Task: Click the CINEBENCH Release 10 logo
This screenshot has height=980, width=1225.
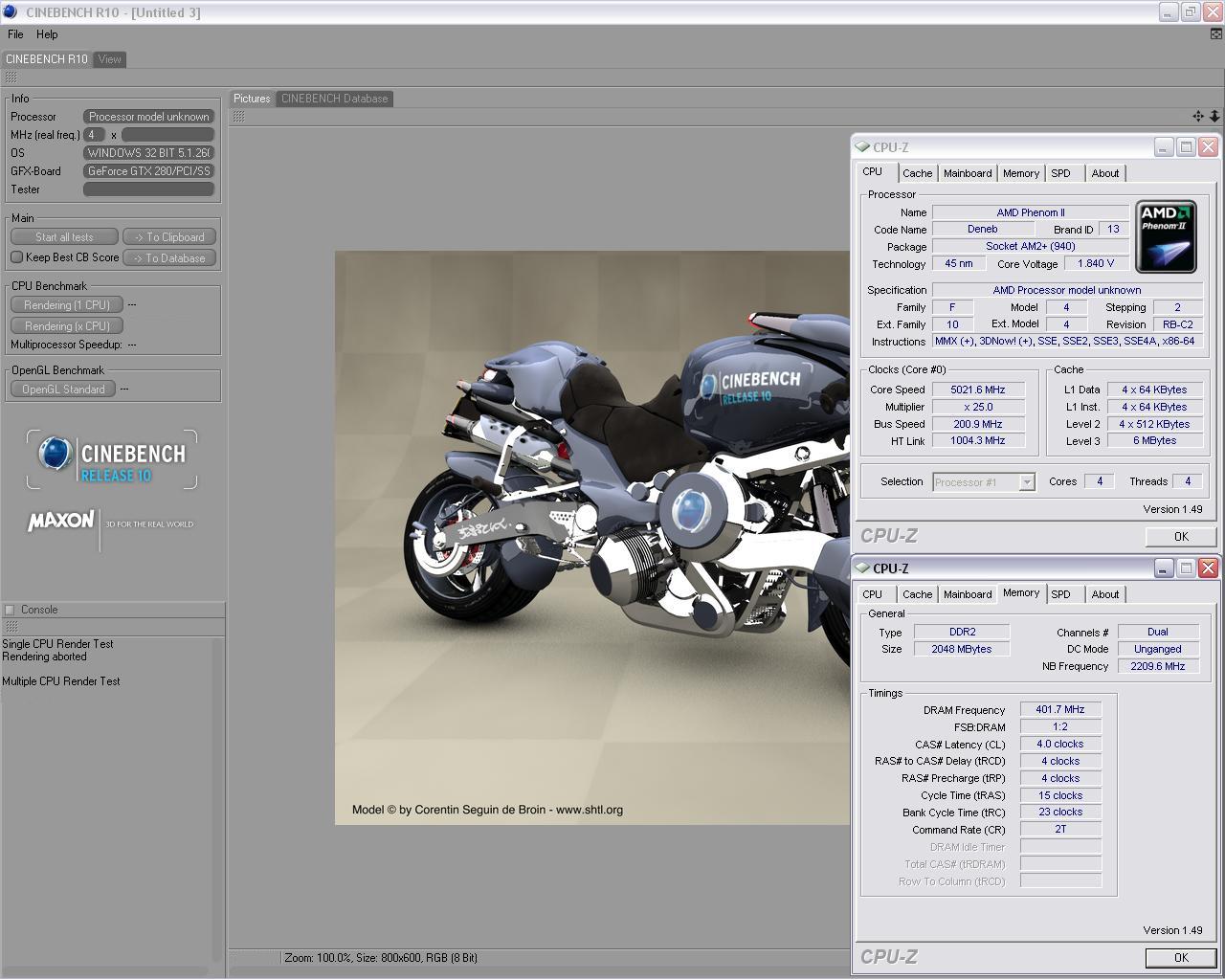Action: click(x=112, y=459)
